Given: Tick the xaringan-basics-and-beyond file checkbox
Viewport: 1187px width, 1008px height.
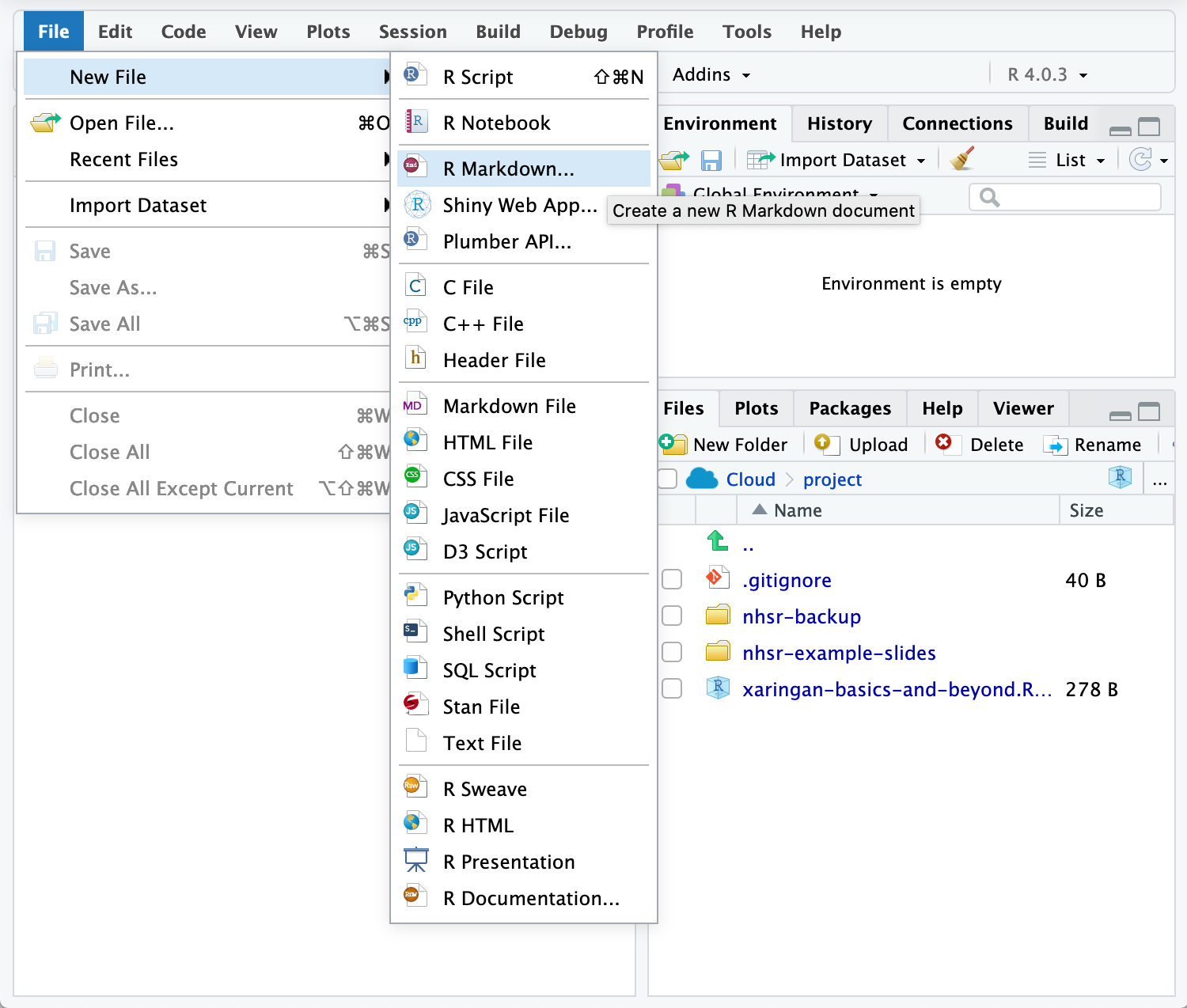Looking at the screenshot, I should coord(672,688).
